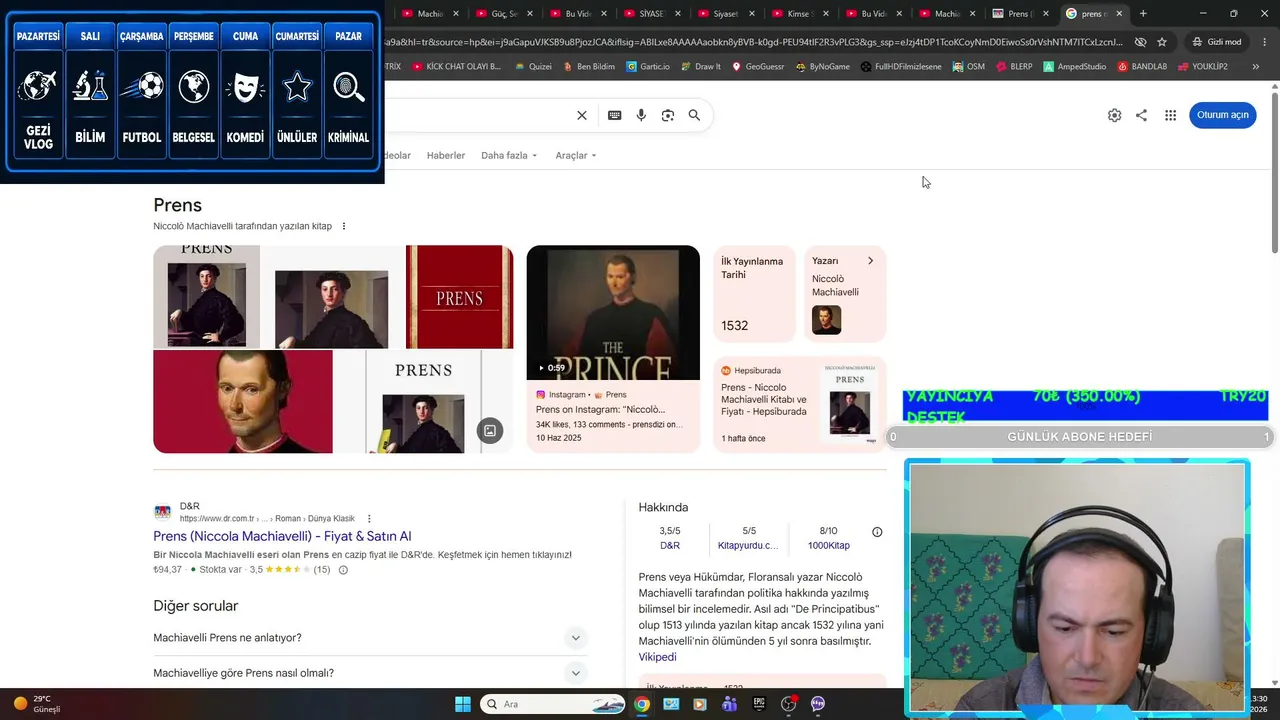Open Windows Start menu

coord(463,704)
